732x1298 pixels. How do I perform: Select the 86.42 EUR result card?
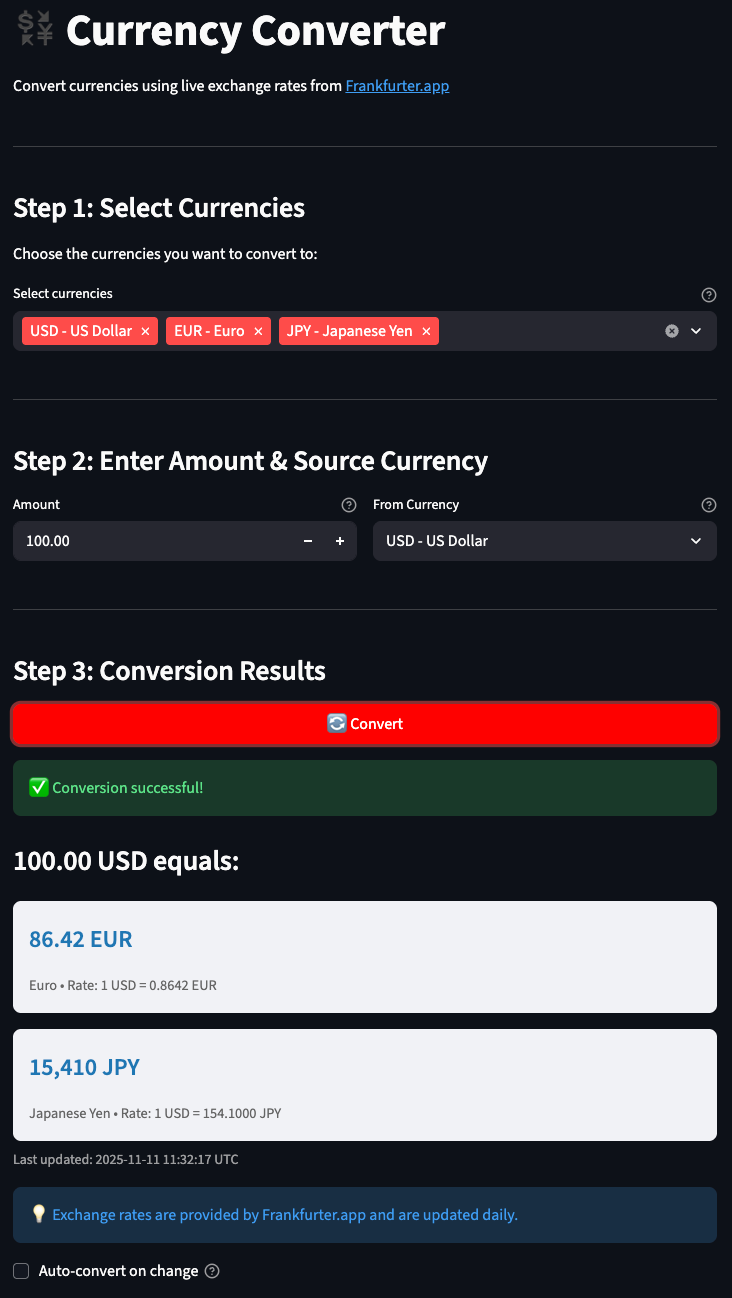coord(365,956)
